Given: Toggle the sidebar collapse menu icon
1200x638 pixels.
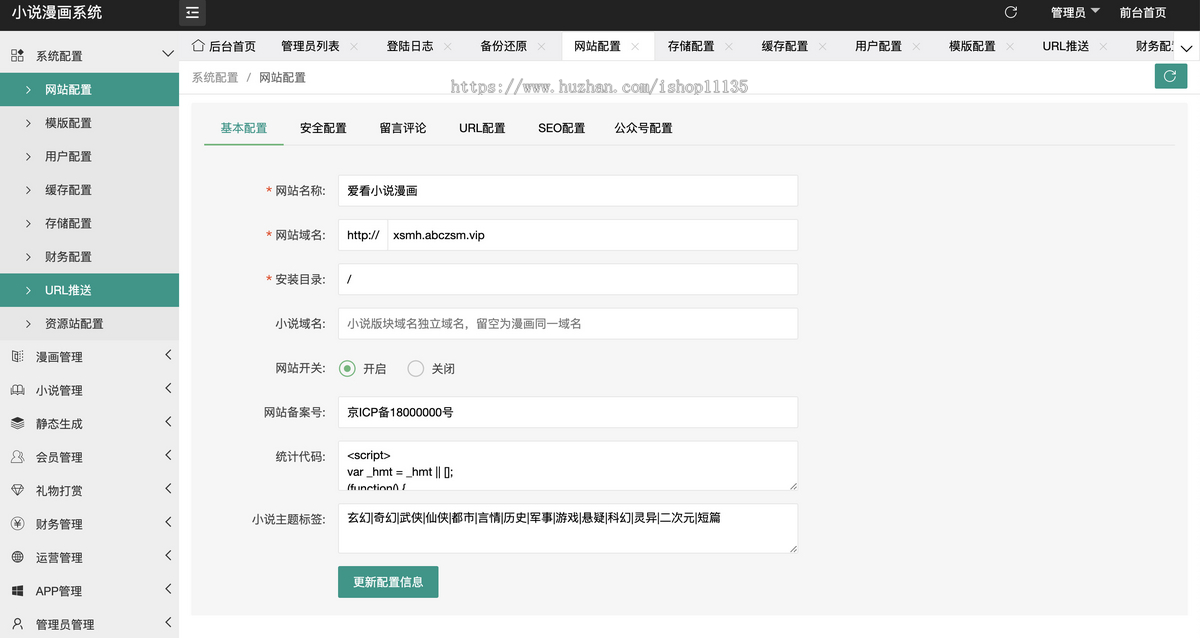Looking at the screenshot, I should pos(192,13).
